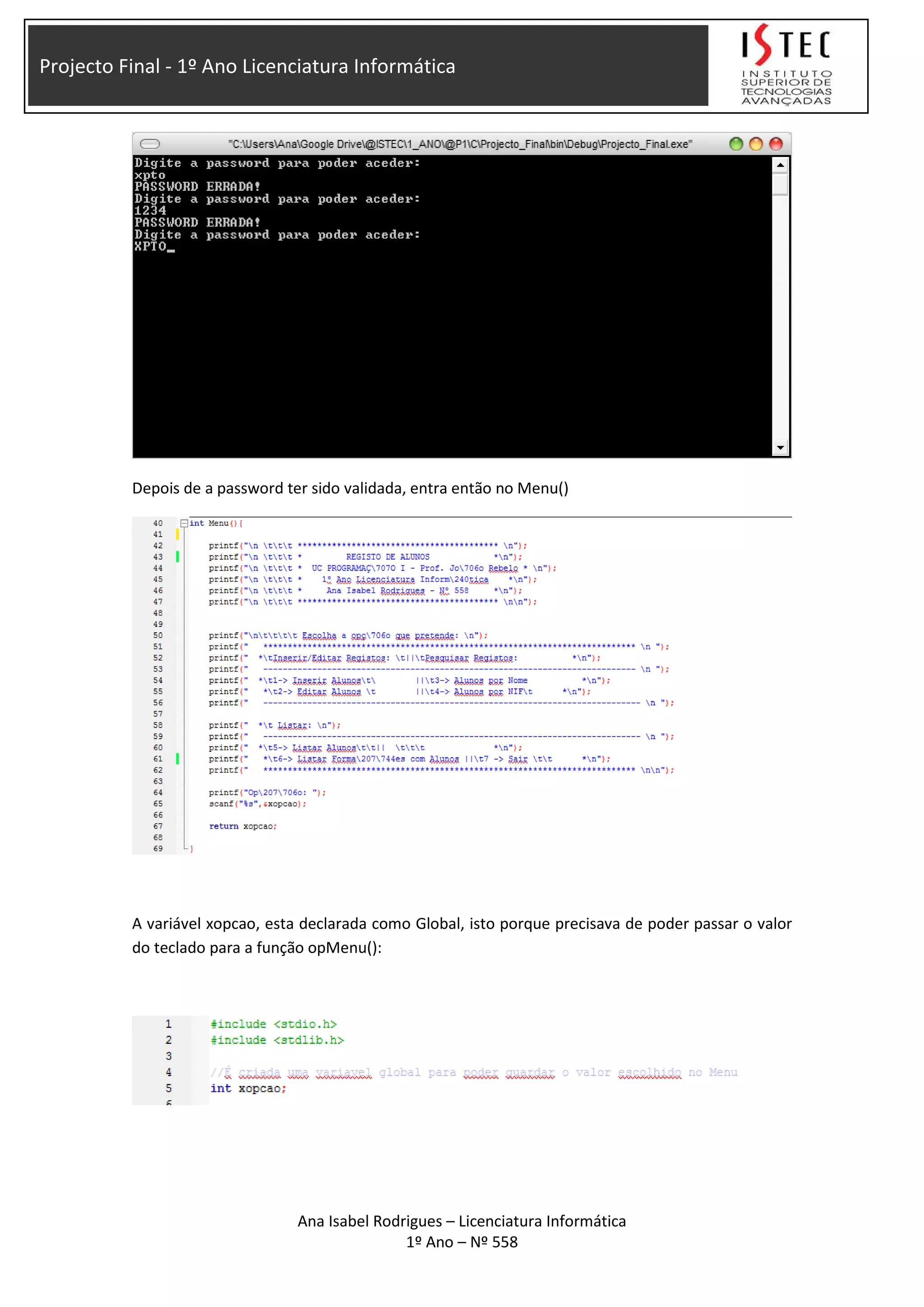Click the ISTEC logo in header
Screen dimensions: 924x1307
coord(786,65)
